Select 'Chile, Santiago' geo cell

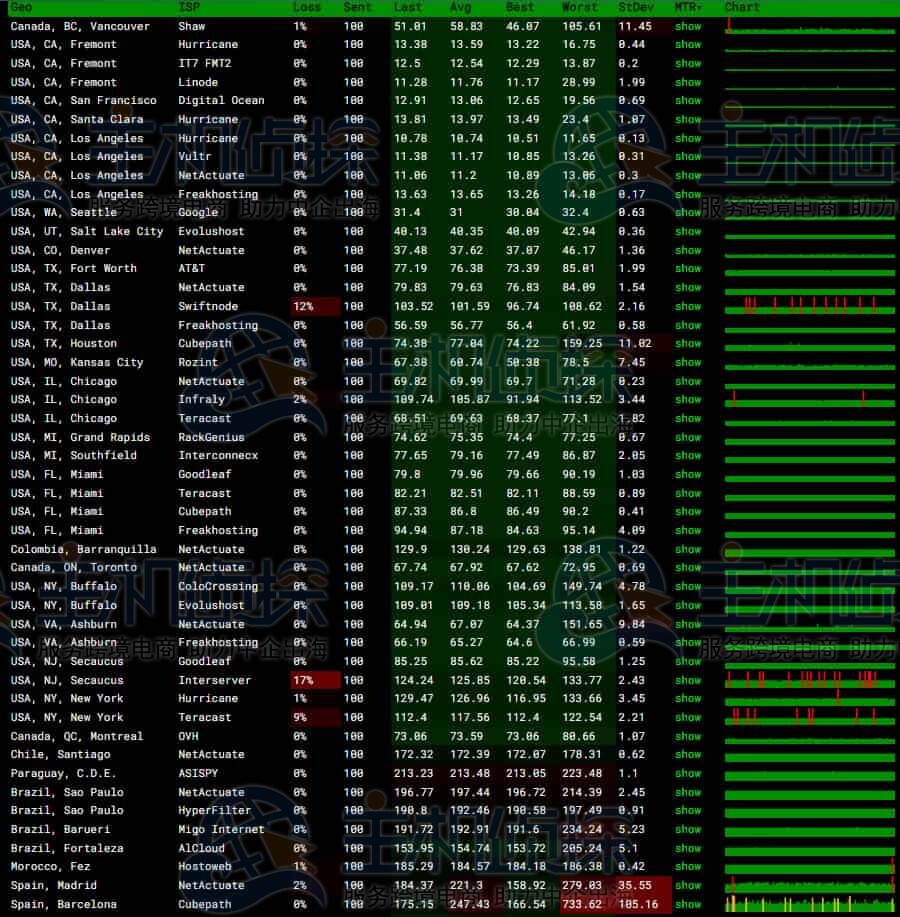click(x=60, y=754)
